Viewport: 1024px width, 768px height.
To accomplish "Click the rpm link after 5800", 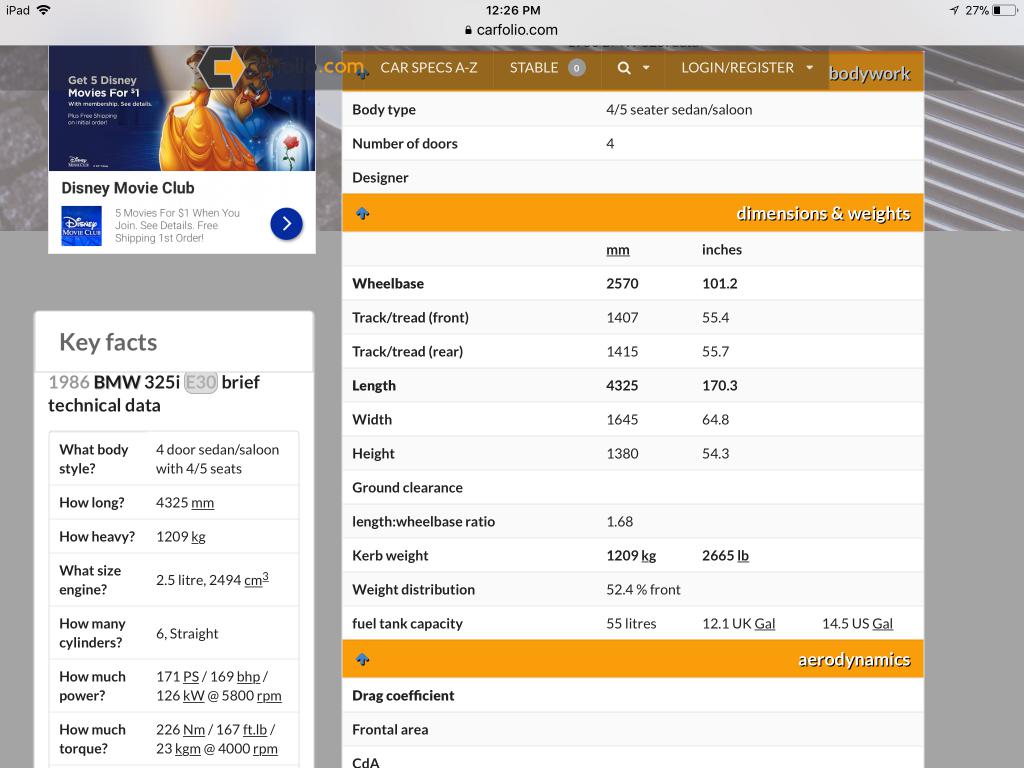I will tap(268, 696).
